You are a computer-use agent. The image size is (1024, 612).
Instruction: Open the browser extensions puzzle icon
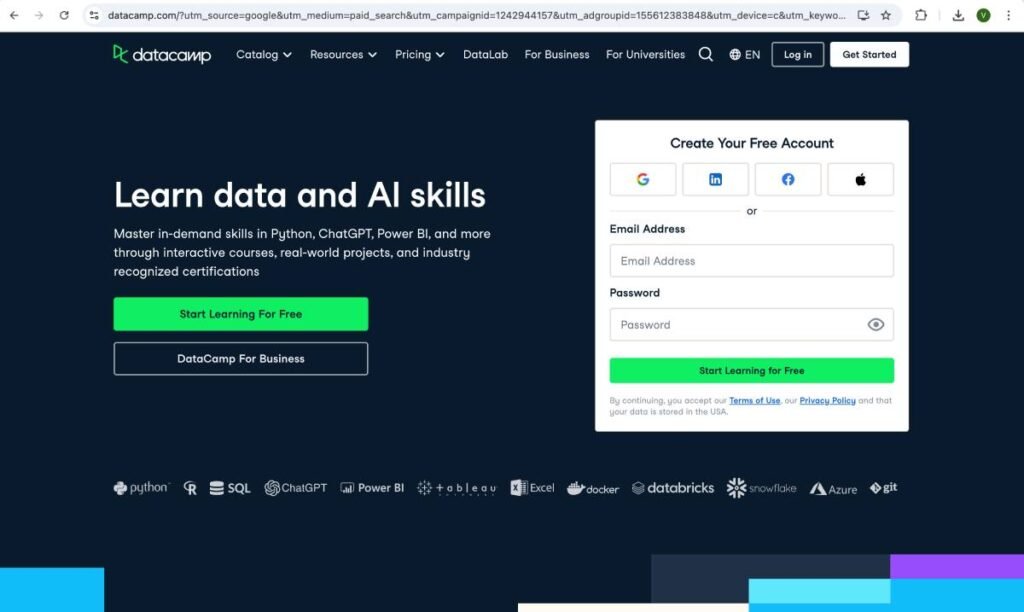click(921, 15)
